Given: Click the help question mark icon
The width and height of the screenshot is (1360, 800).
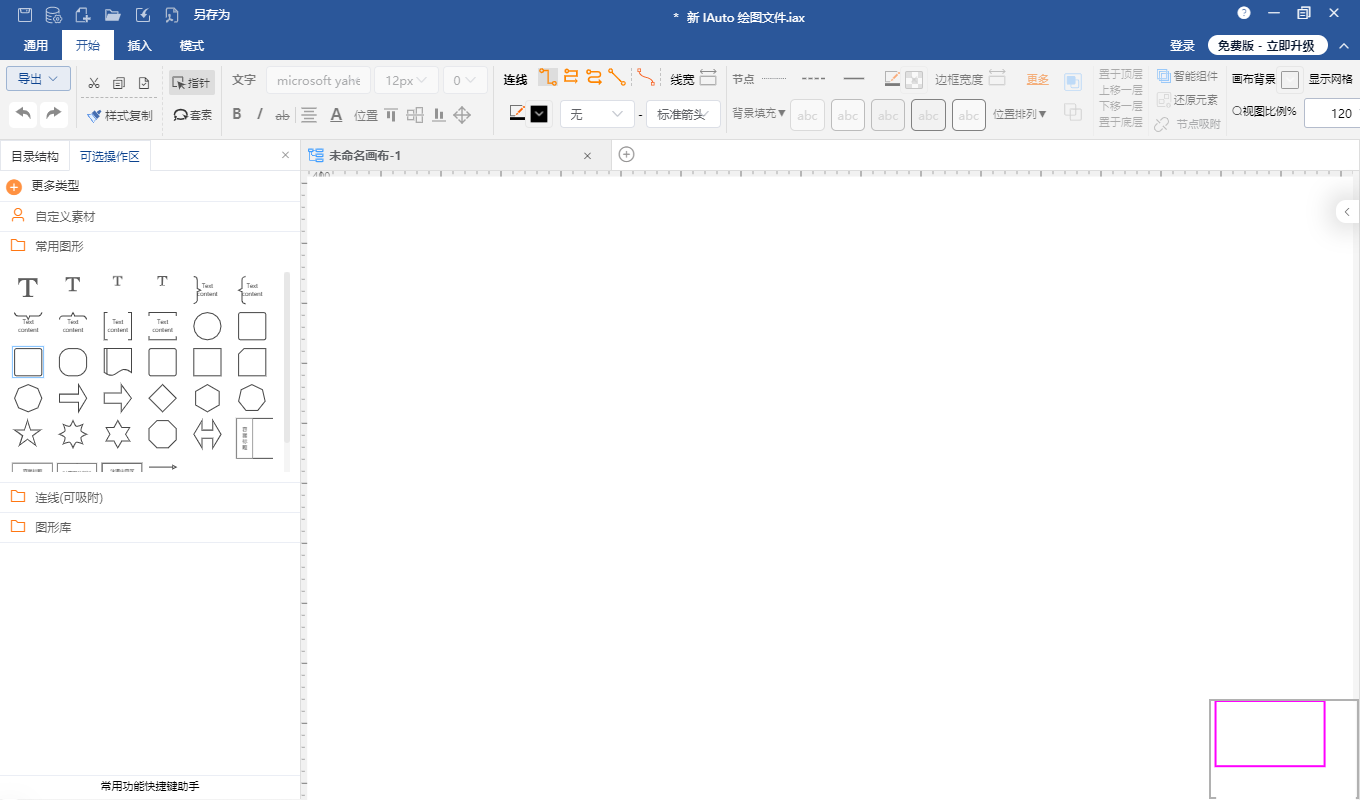Looking at the screenshot, I should coord(1244,13).
